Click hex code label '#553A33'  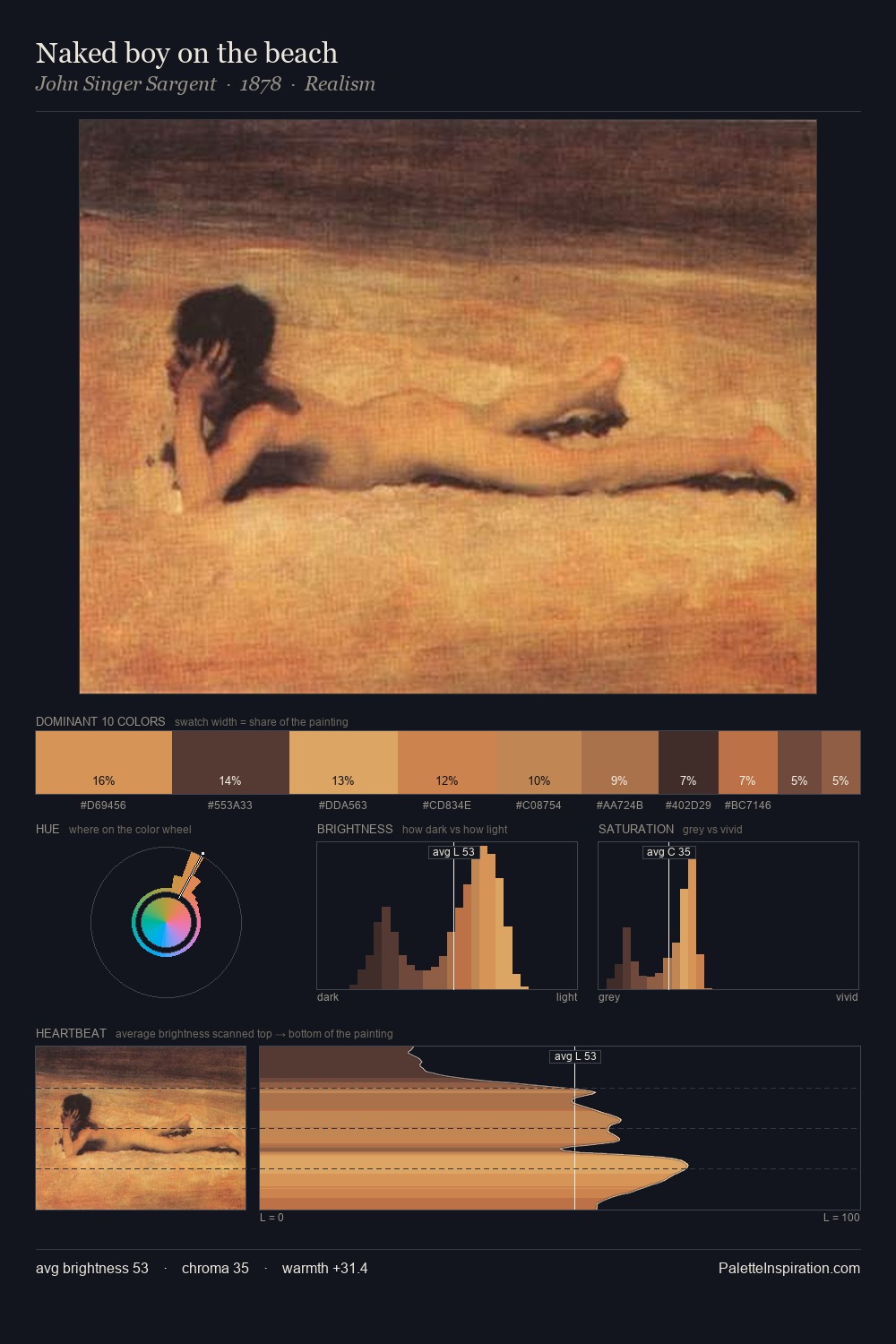point(230,805)
